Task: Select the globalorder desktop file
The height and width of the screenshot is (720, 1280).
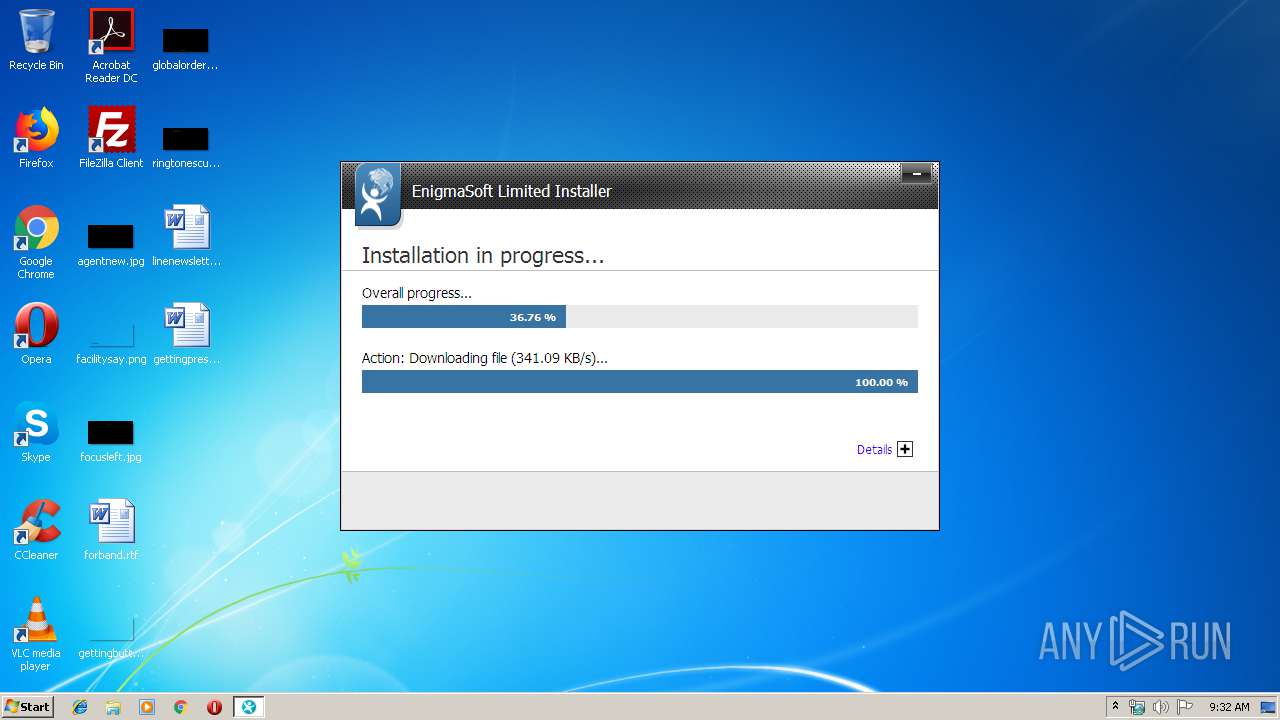Action: (x=186, y=48)
